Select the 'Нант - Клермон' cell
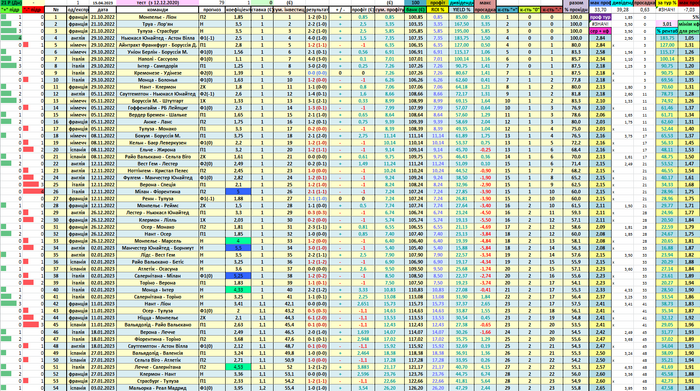 pos(158,87)
